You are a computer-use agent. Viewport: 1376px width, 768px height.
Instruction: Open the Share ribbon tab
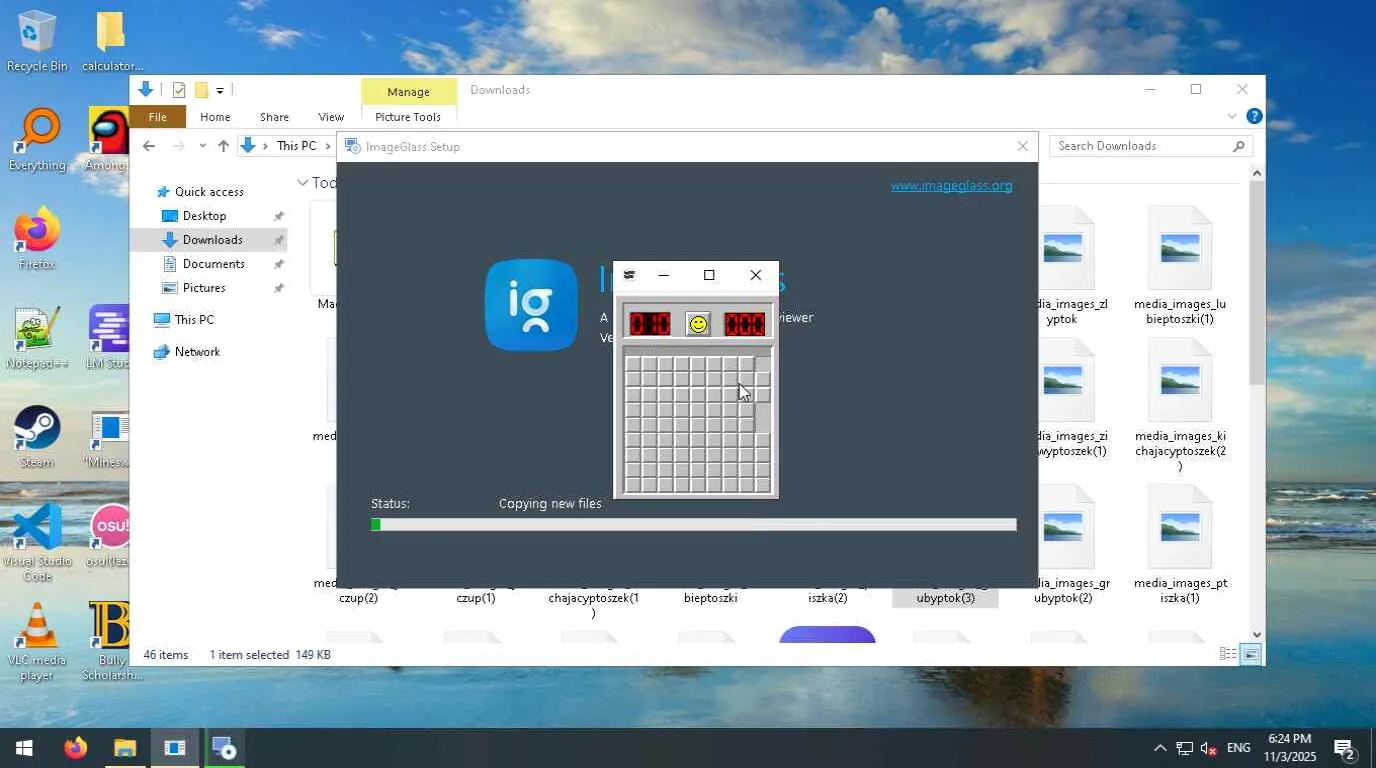tap(274, 117)
